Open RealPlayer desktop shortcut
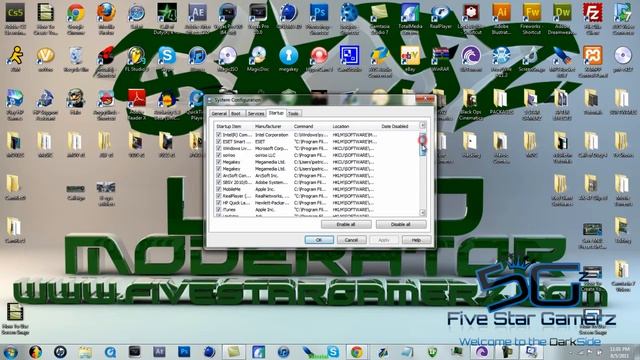640x360 pixels. (440, 16)
